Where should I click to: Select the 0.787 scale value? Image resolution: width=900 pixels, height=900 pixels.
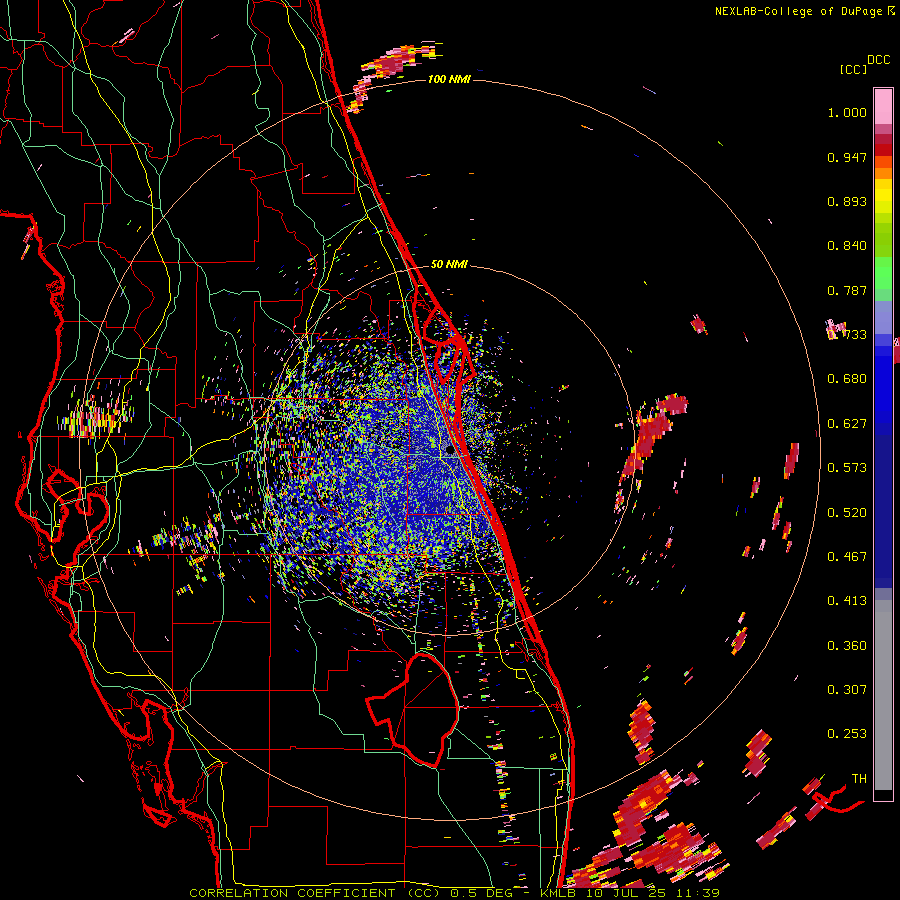point(847,290)
